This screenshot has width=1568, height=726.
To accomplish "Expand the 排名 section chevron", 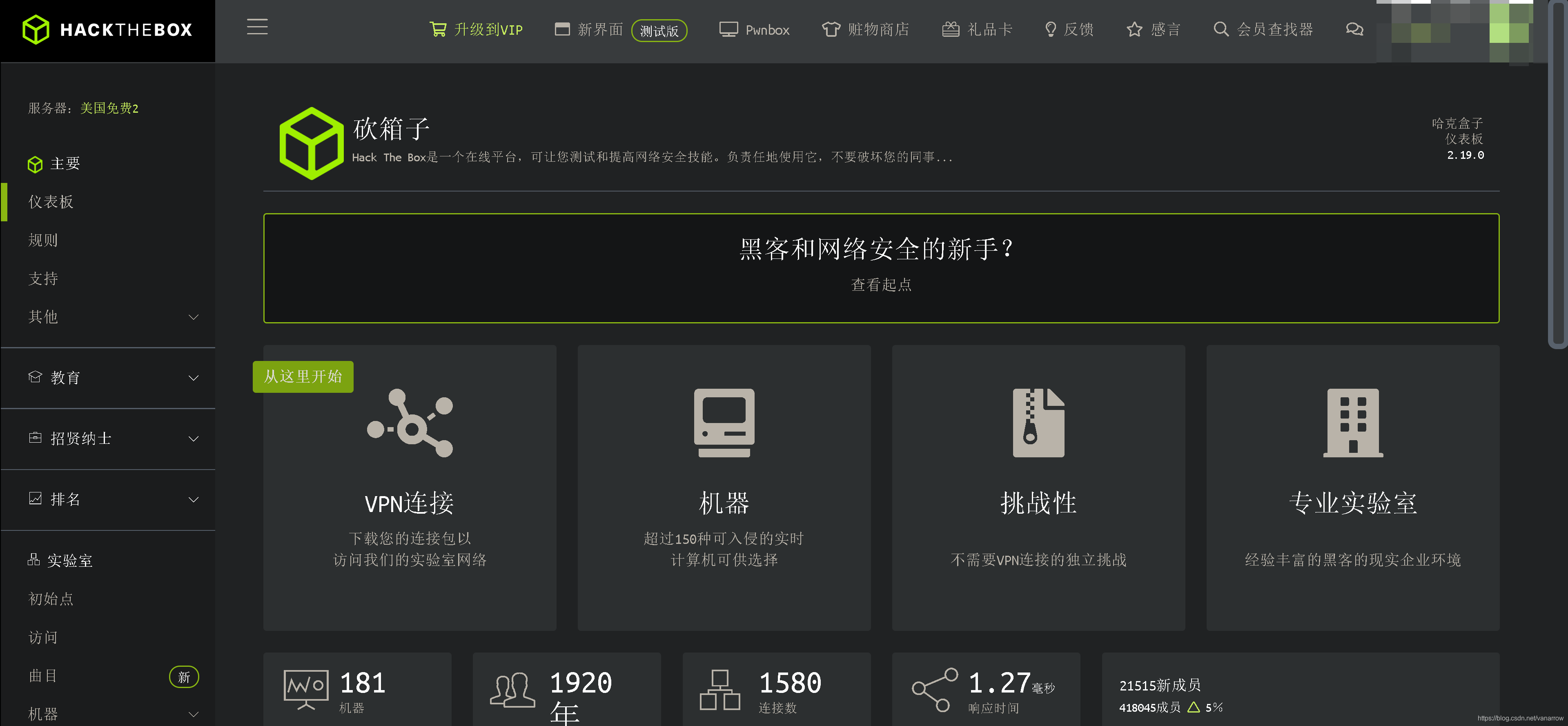I will pos(193,500).
